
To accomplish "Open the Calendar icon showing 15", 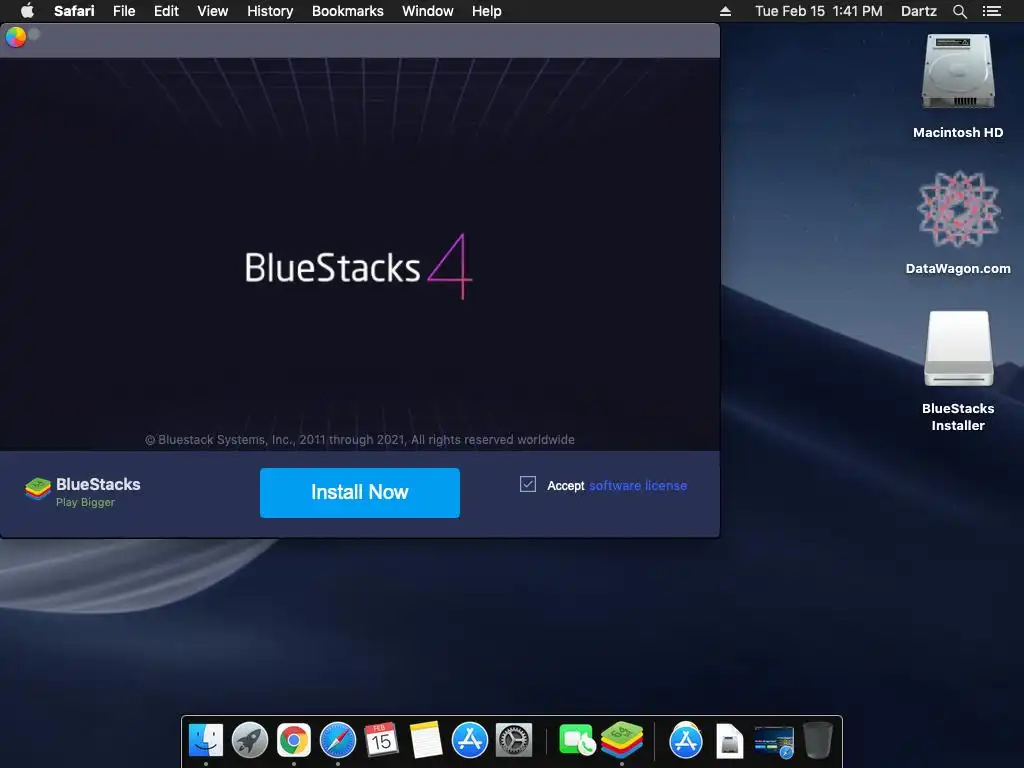I will pyautogui.click(x=381, y=741).
